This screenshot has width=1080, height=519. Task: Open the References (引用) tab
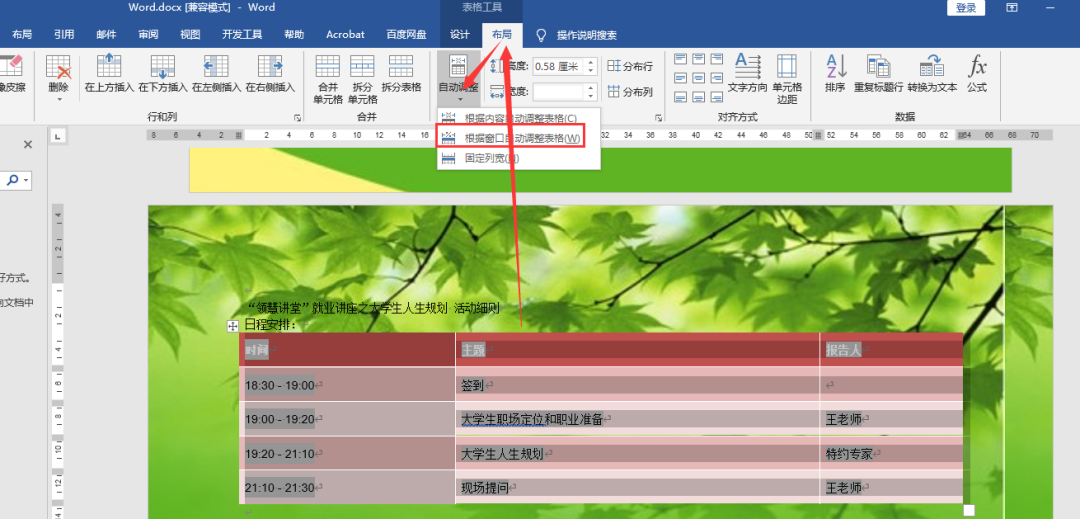[64, 34]
